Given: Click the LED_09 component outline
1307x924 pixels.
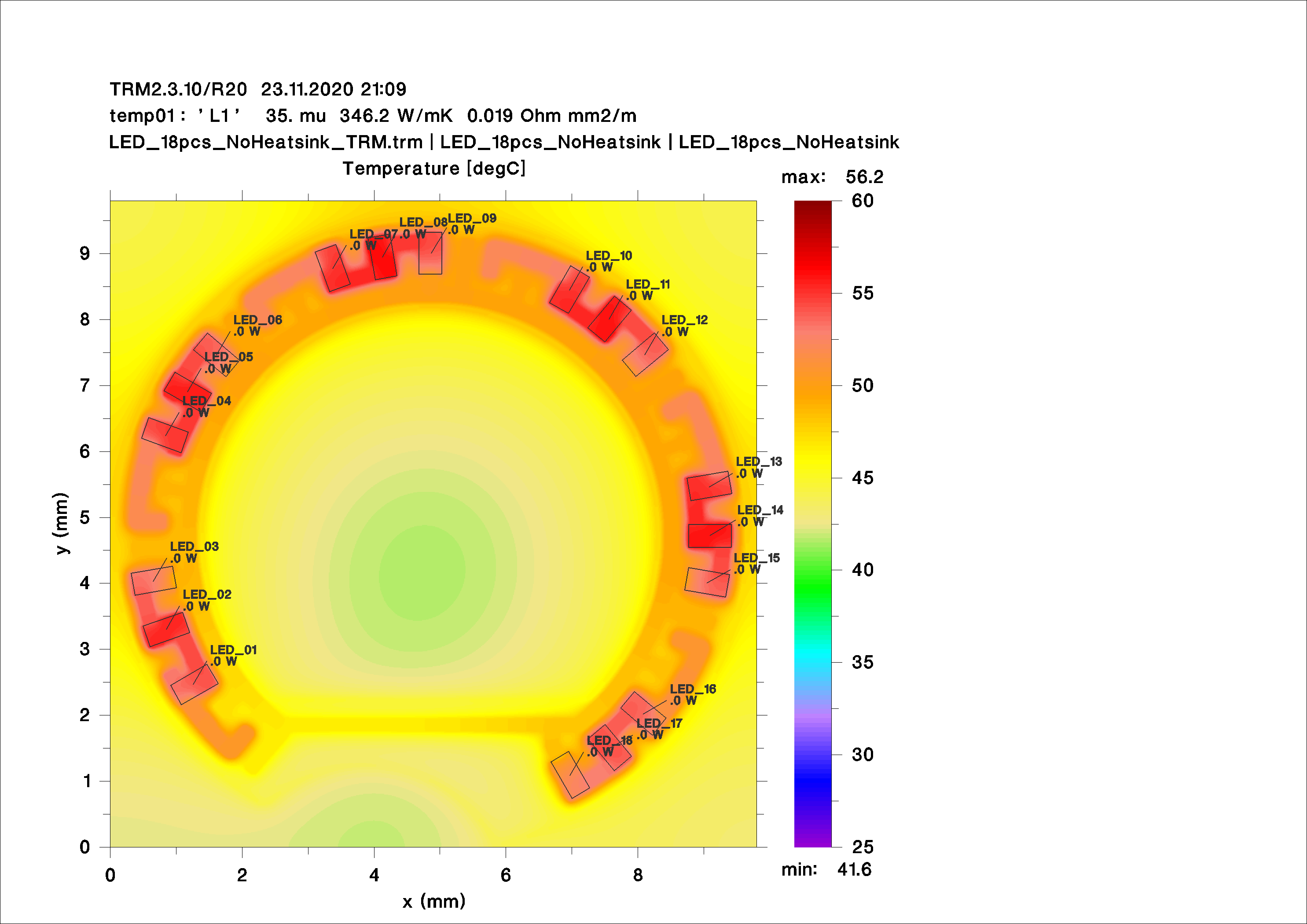Looking at the screenshot, I should tap(430, 253).
